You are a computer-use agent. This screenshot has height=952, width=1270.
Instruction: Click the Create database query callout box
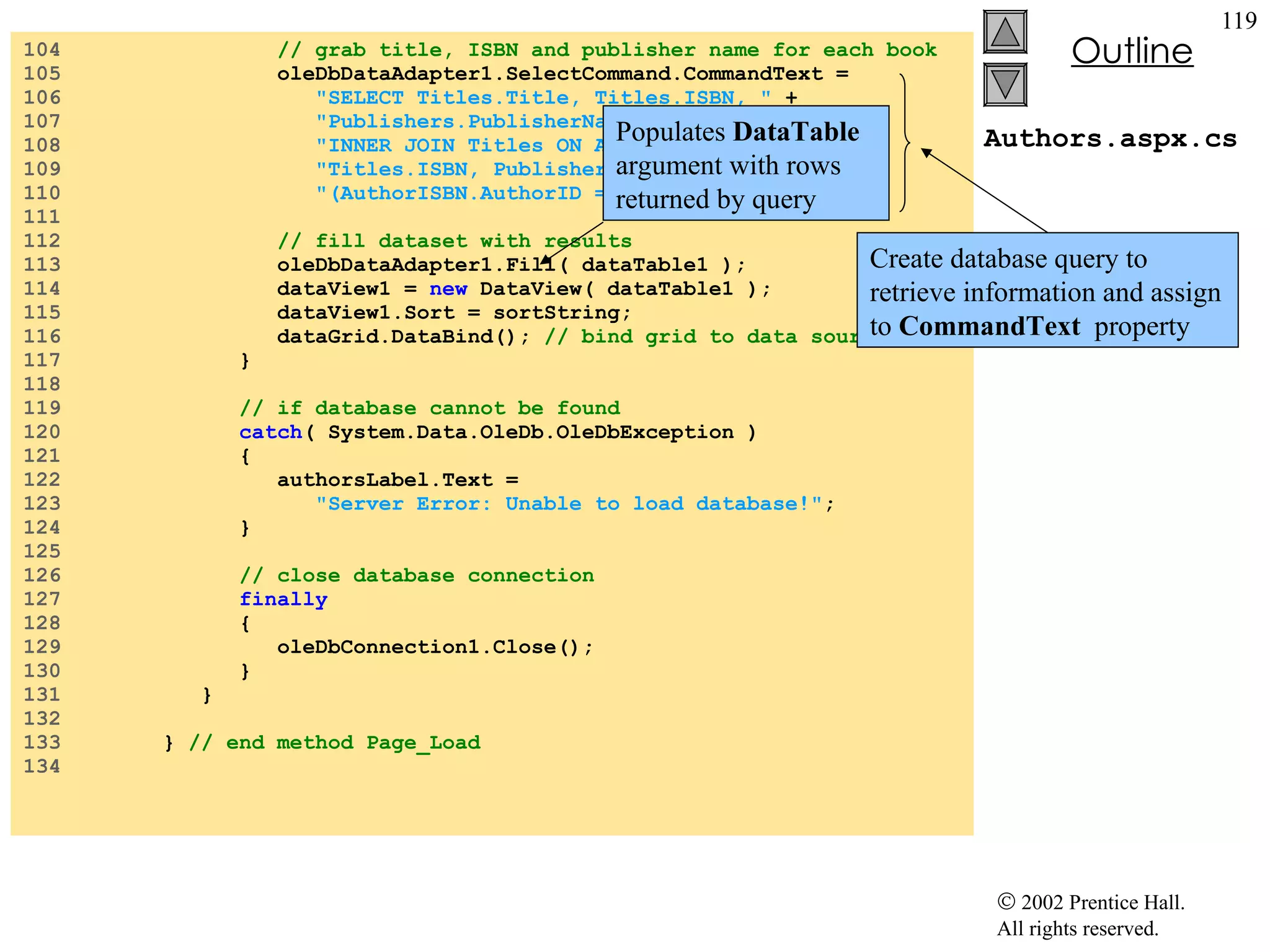coord(1047,291)
